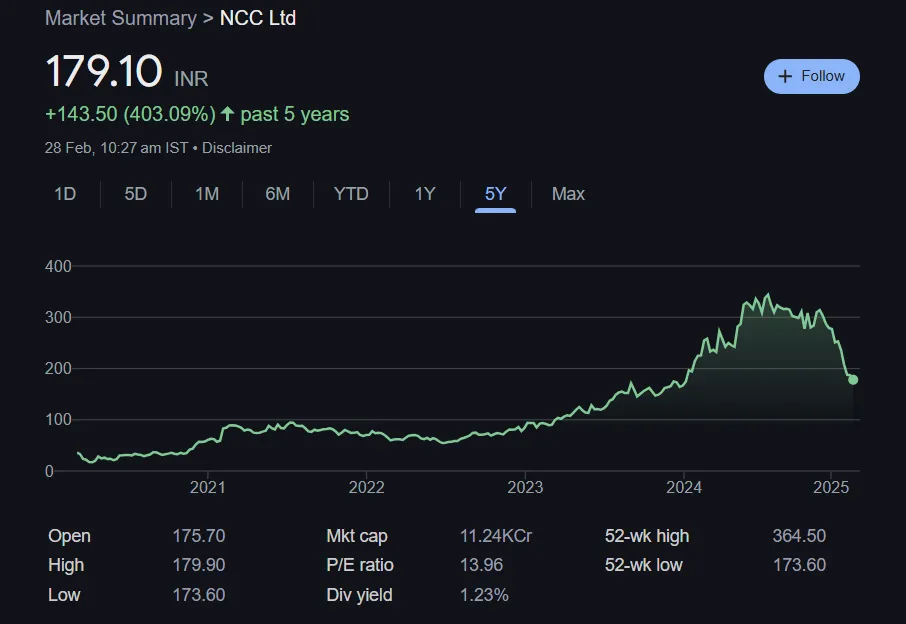Follow NCC Ltd stock
Viewport: 906px width, 624px height.
pos(811,76)
